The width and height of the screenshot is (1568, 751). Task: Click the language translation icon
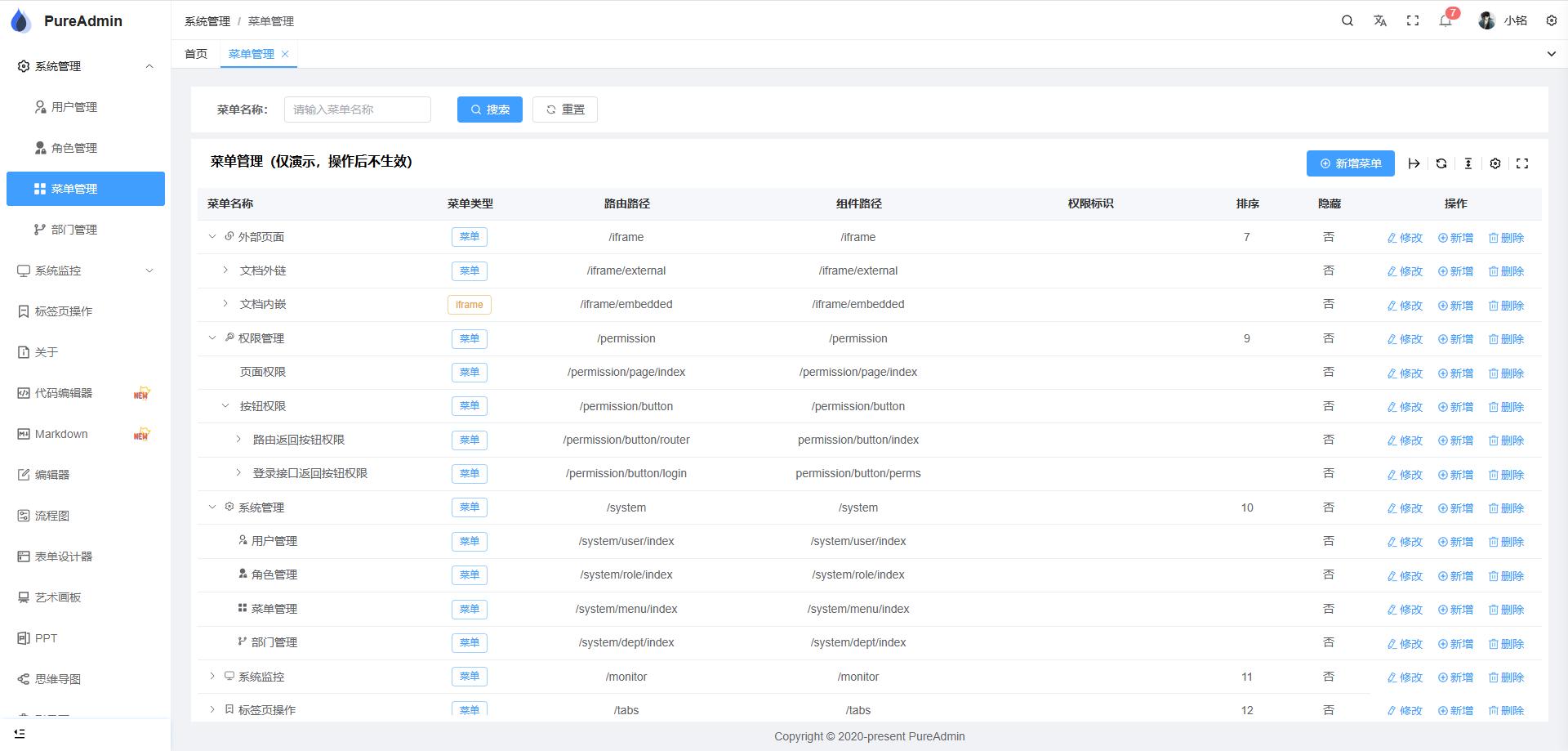tap(1380, 20)
